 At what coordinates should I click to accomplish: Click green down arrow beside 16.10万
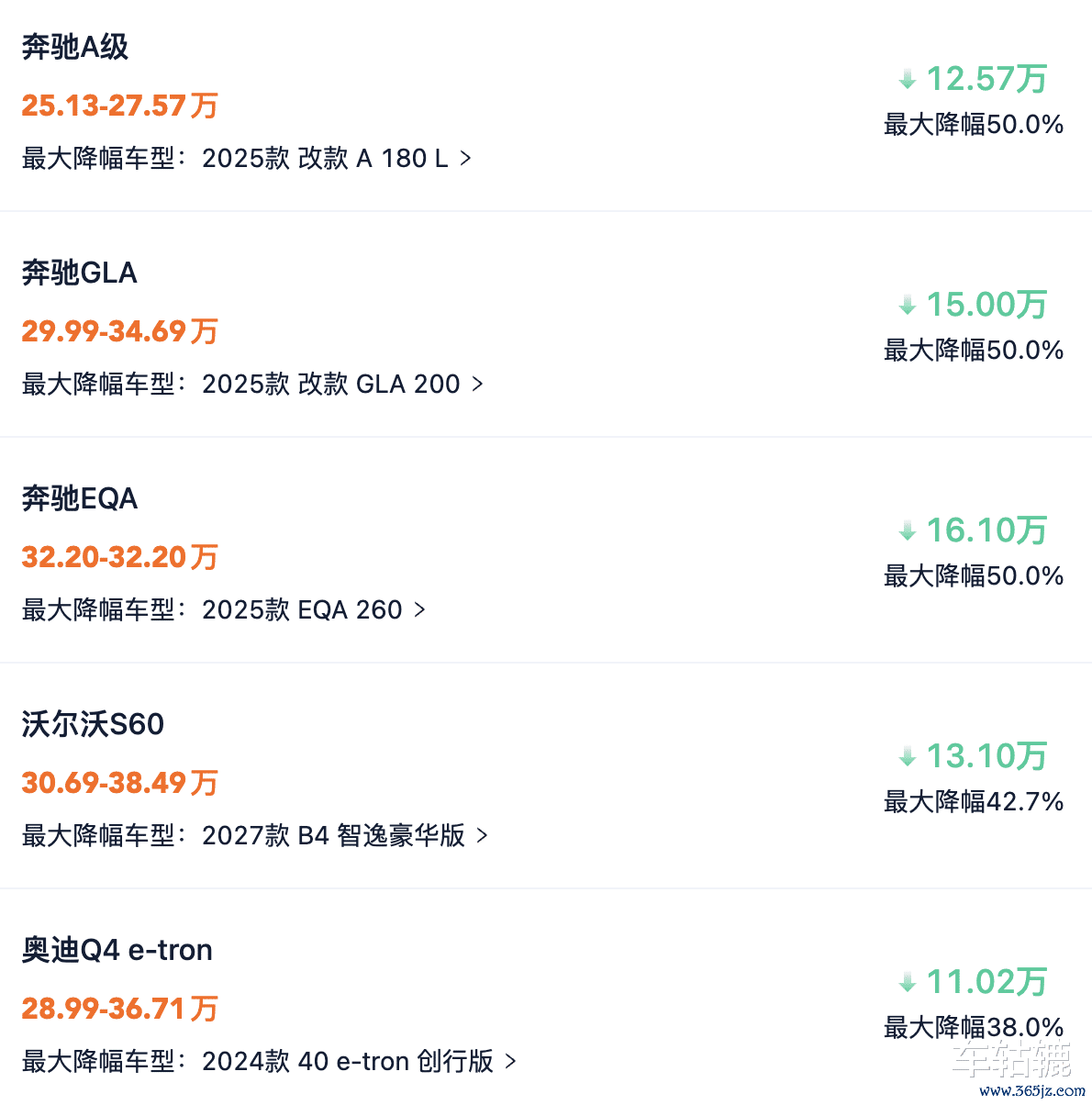908,531
